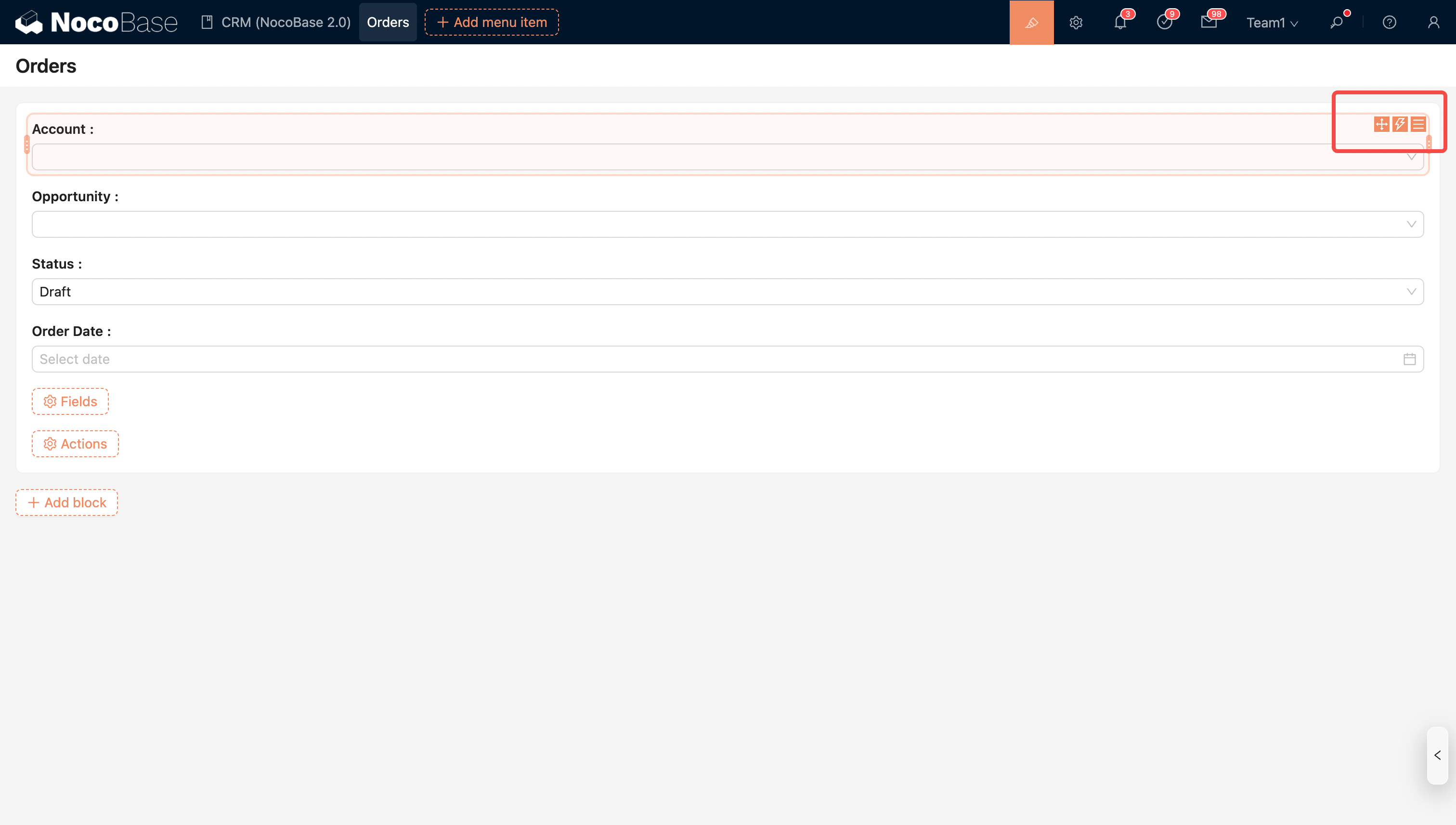Expand the Opportunity dropdown
This screenshot has height=825, width=1456.
(727, 224)
